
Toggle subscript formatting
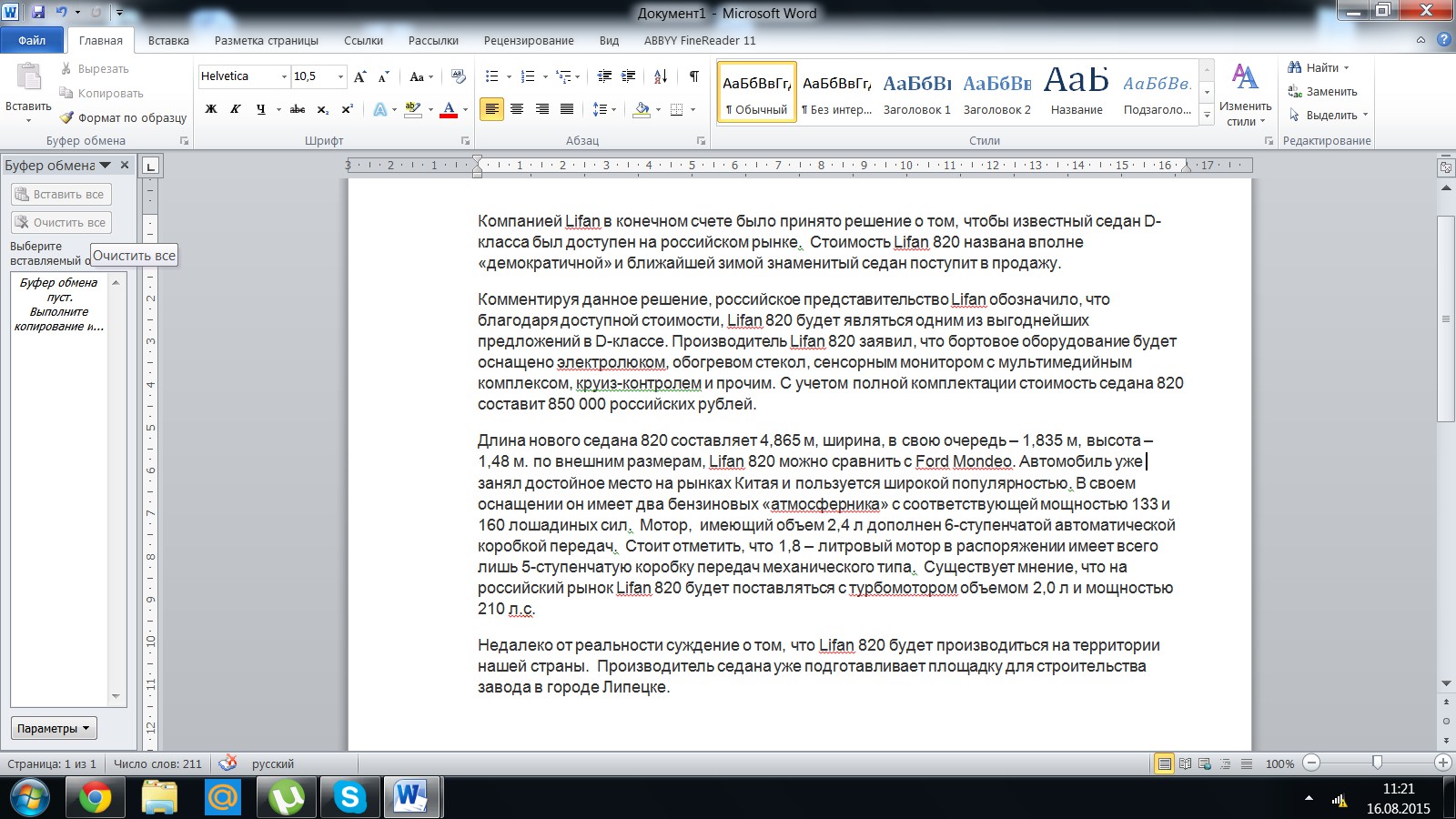323,109
